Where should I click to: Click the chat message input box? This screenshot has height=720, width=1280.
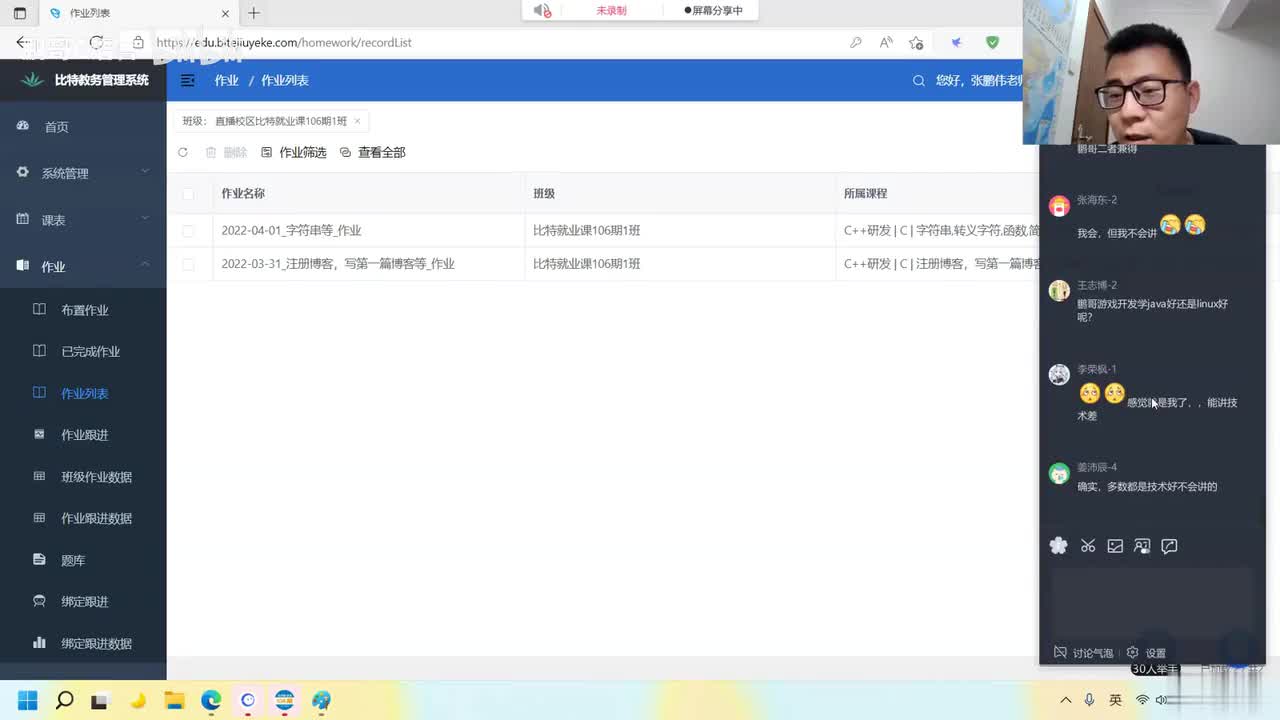(1152, 602)
